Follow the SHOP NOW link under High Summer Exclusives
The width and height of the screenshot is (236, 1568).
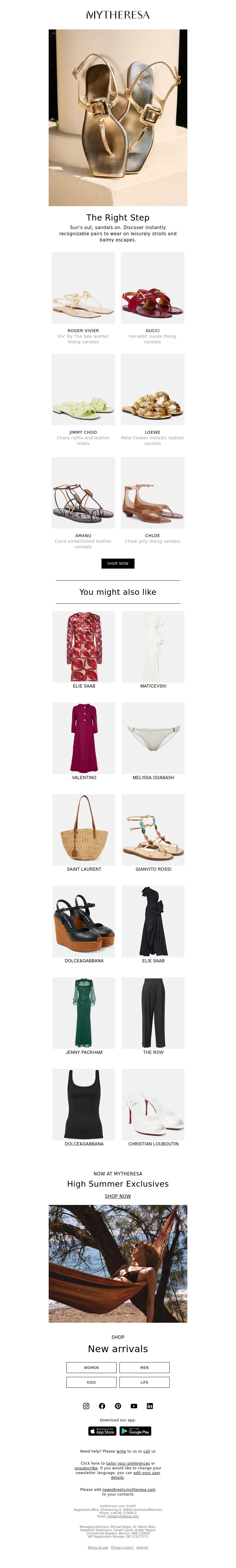pyautogui.click(x=118, y=1196)
